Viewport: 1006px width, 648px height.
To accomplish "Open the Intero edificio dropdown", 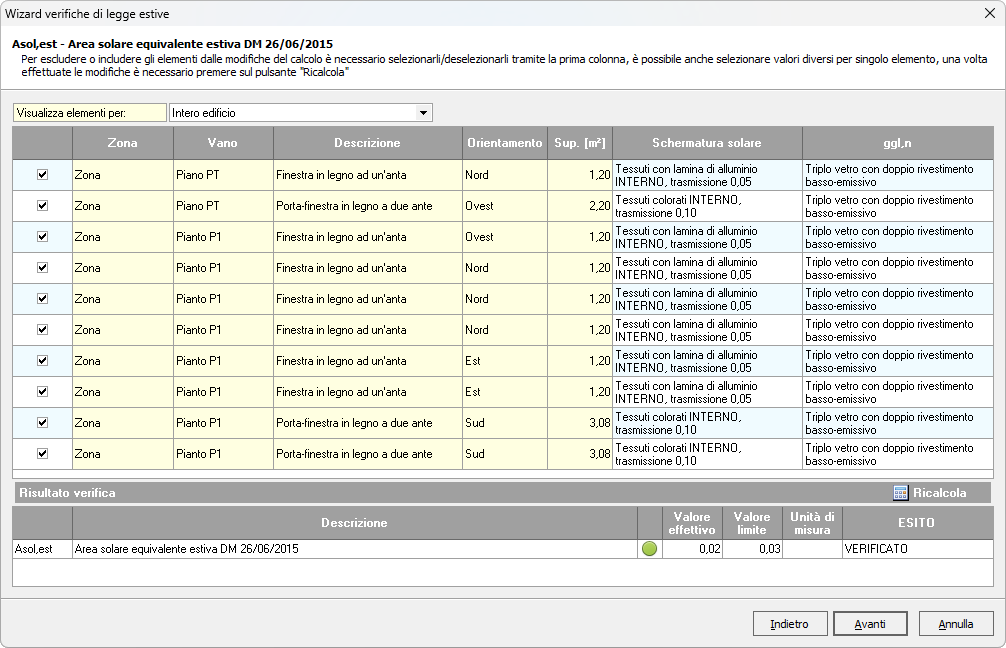I will point(423,113).
